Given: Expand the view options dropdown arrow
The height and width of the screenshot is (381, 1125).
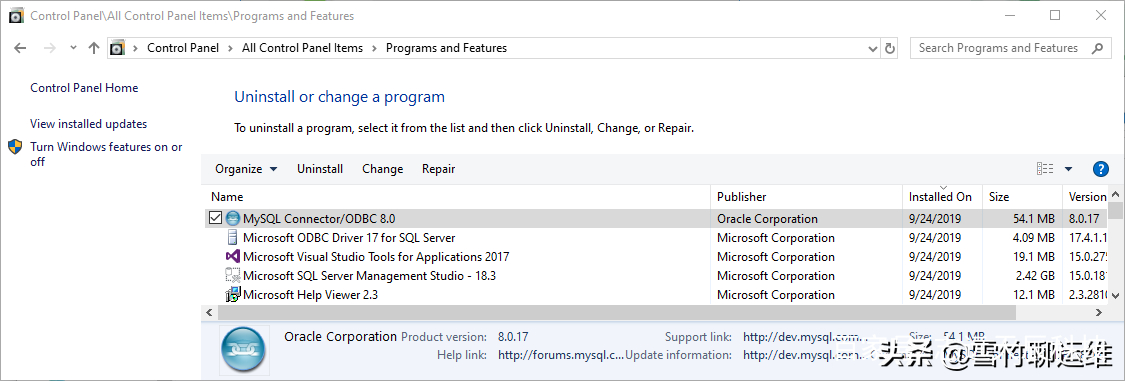Looking at the screenshot, I should [x=1068, y=169].
